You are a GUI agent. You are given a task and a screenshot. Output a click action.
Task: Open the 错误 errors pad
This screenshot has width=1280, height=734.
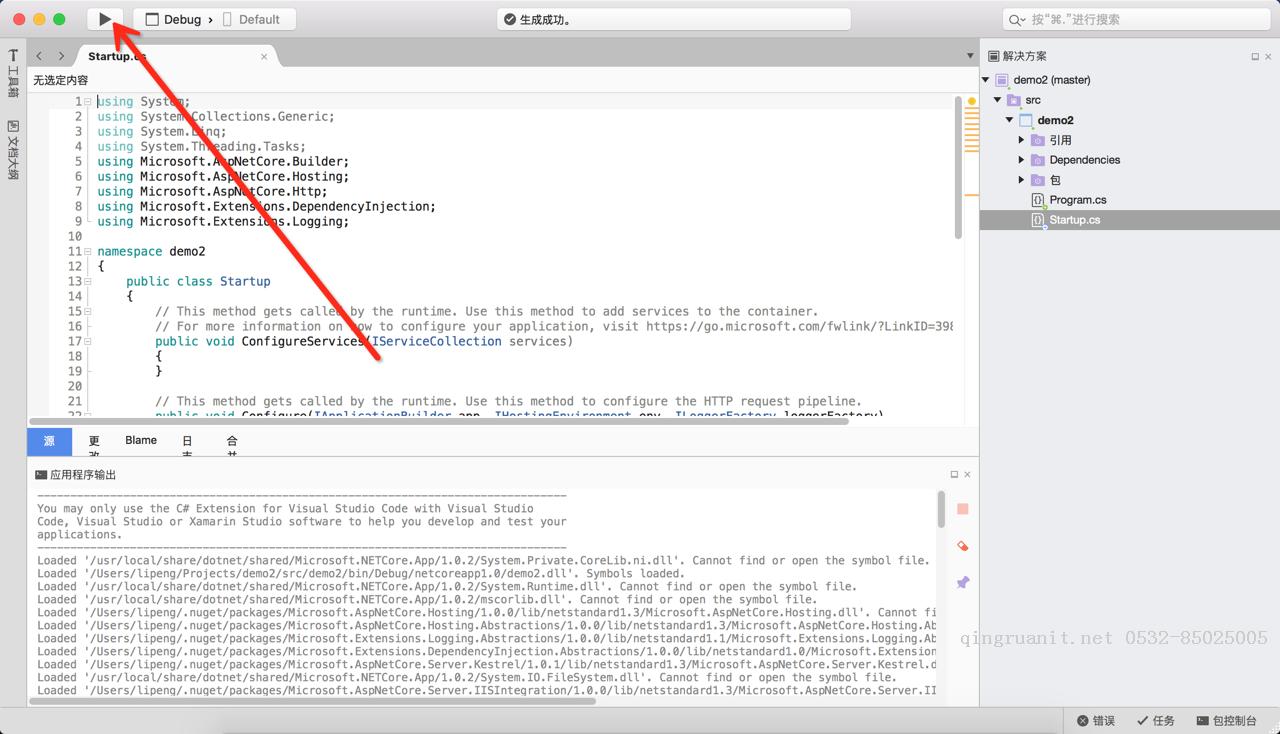1096,721
